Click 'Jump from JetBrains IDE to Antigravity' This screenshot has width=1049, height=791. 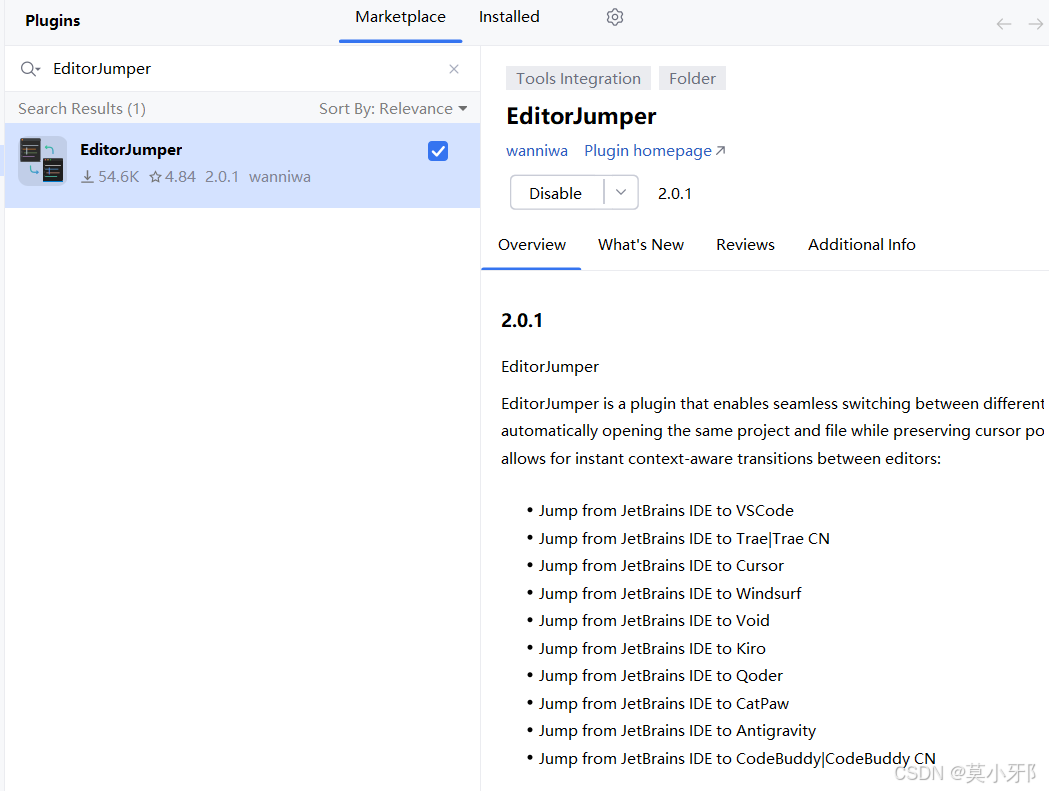click(x=677, y=731)
